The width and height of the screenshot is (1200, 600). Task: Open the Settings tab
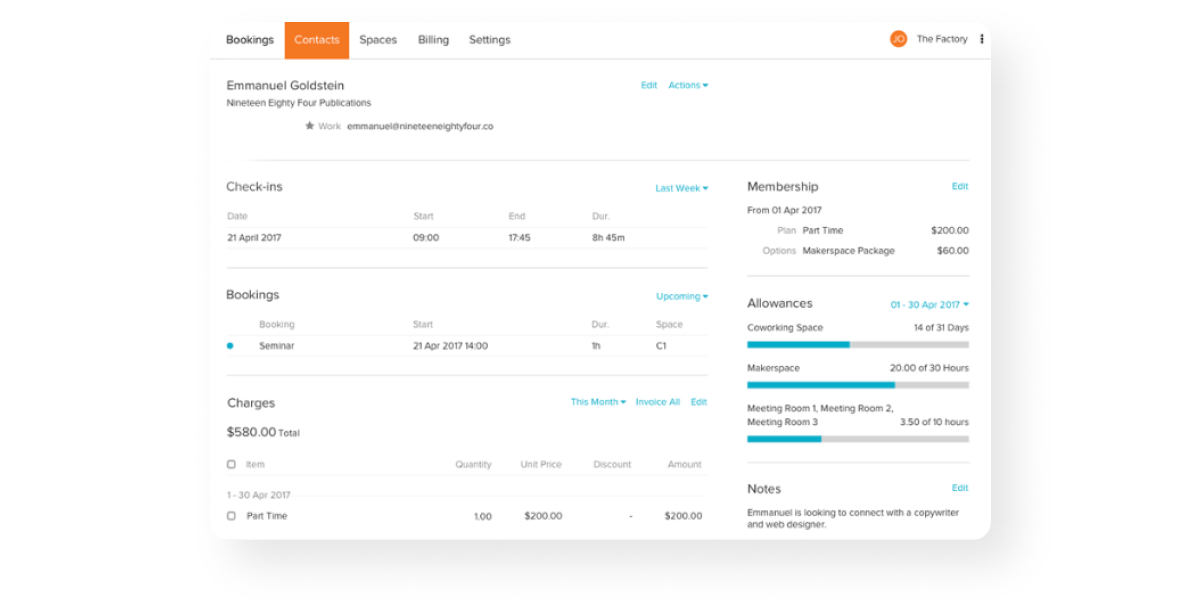pos(489,40)
